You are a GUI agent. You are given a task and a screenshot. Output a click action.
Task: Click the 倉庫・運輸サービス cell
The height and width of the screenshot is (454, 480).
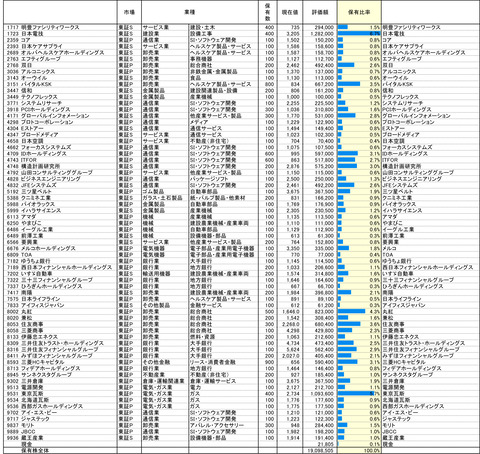223,381
